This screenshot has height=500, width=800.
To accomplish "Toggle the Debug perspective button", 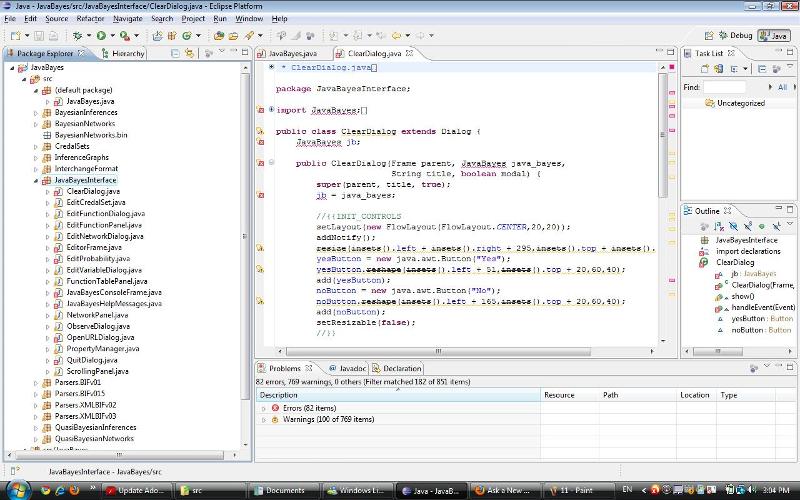I will pos(735,35).
